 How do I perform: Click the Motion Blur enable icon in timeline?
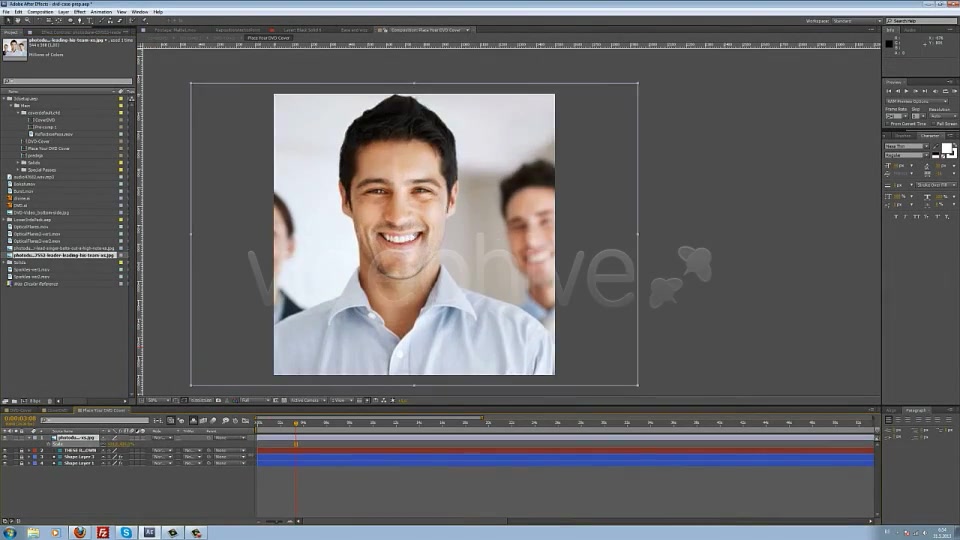(213, 421)
